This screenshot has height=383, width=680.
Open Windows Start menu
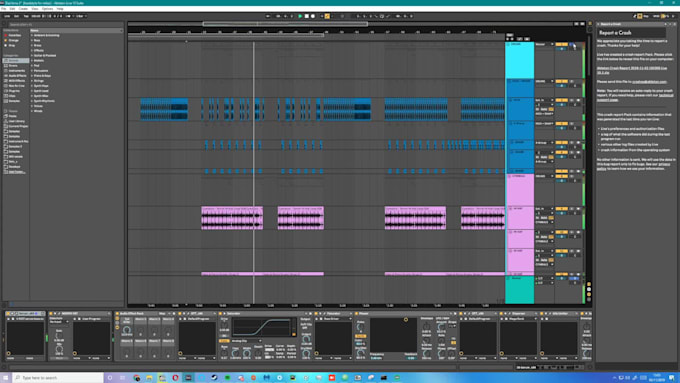[5, 378]
